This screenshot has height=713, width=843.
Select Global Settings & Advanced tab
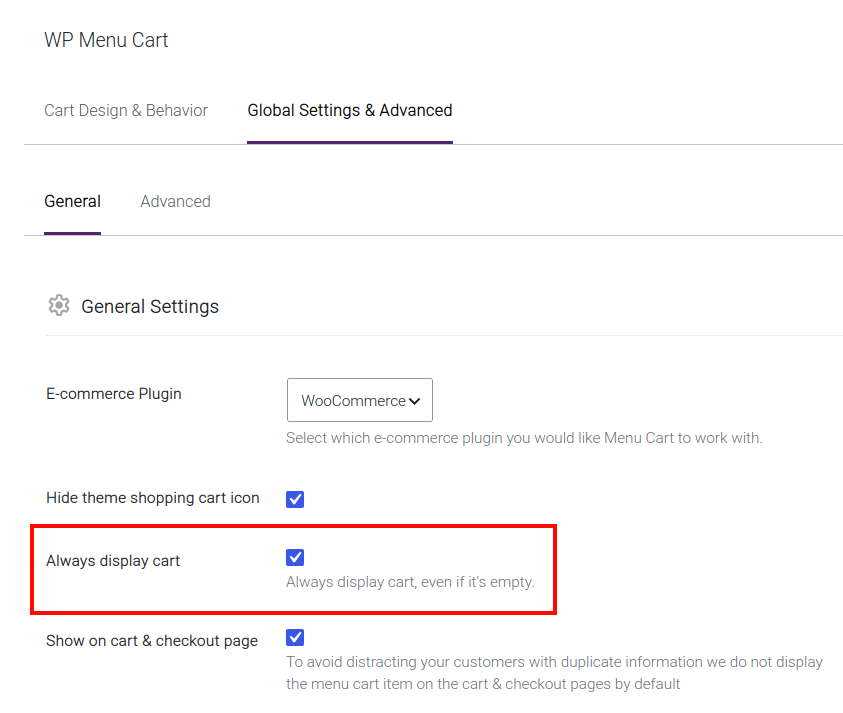pos(350,110)
